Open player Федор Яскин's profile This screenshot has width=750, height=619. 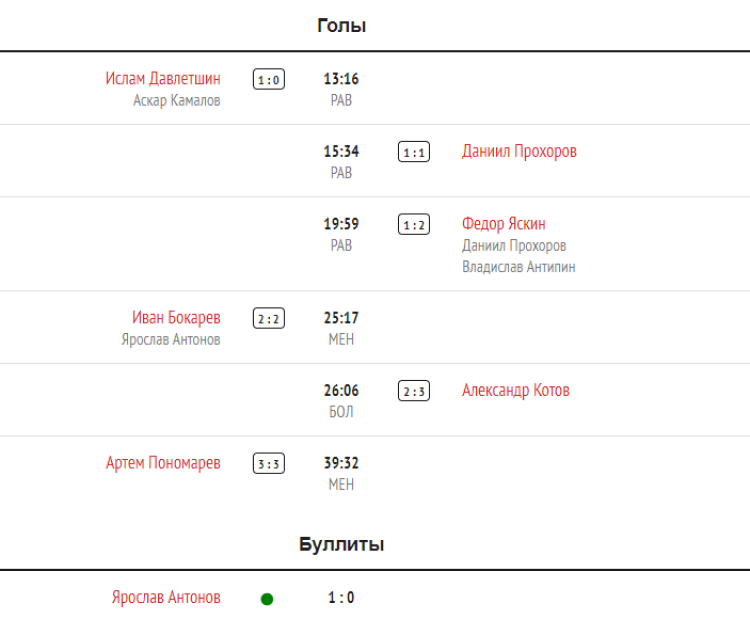[x=504, y=224]
